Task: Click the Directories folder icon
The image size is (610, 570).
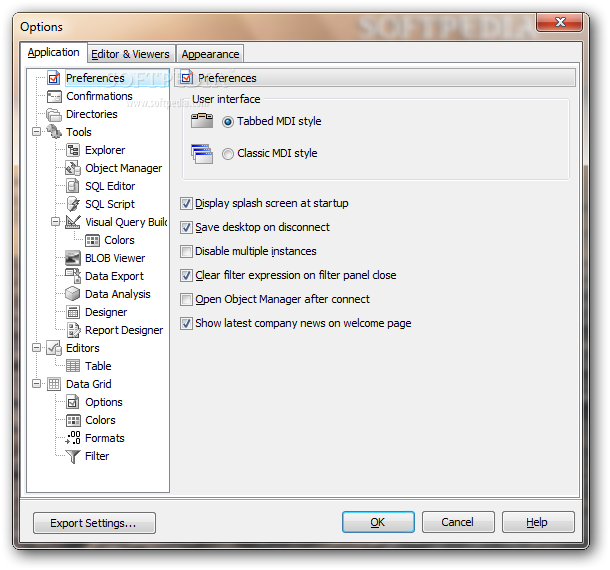Action: (54, 114)
